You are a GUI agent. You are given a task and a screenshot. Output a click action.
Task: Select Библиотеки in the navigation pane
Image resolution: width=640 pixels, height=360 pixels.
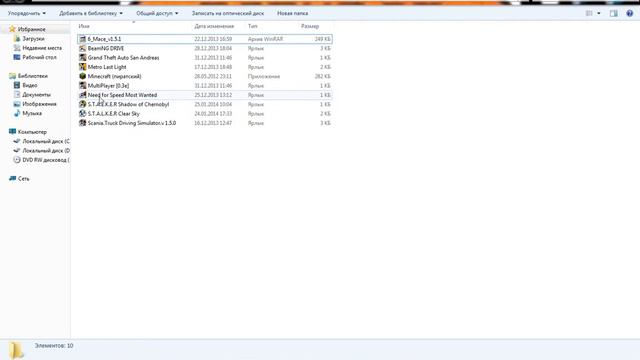pyautogui.click(x=33, y=76)
